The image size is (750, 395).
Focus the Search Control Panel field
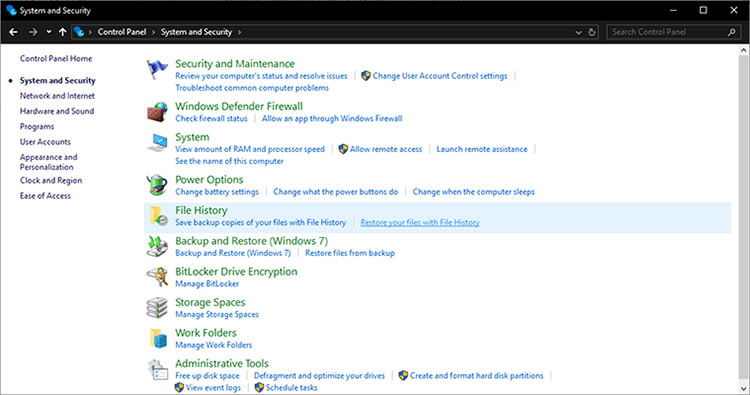[x=674, y=32]
